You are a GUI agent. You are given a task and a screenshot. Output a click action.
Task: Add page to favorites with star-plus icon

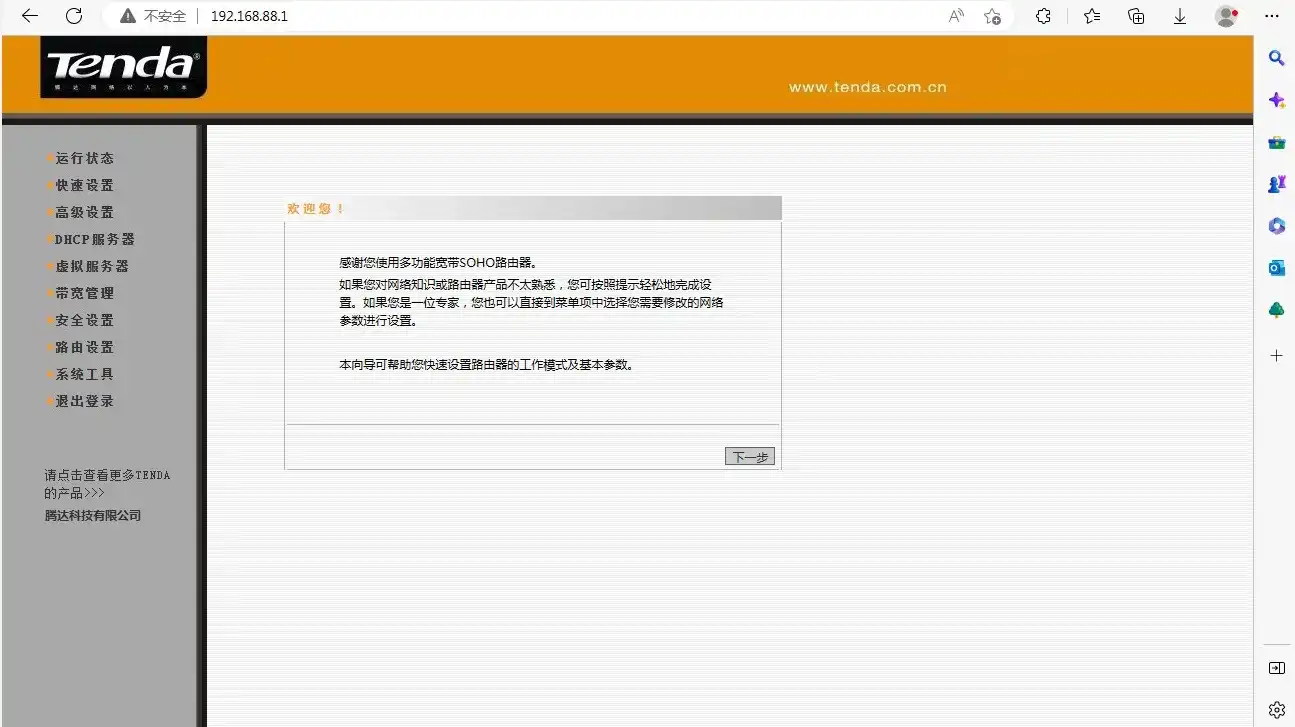point(992,16)
